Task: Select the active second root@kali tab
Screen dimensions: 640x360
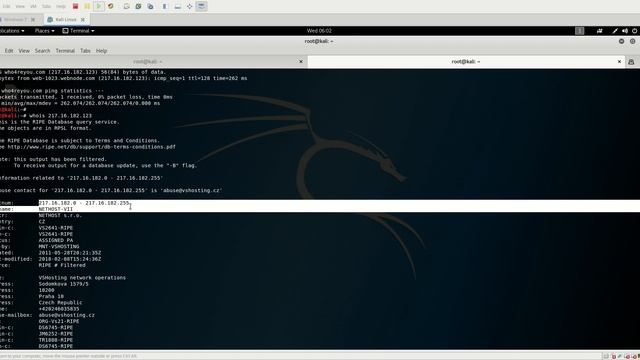Action: click(466, 62)
